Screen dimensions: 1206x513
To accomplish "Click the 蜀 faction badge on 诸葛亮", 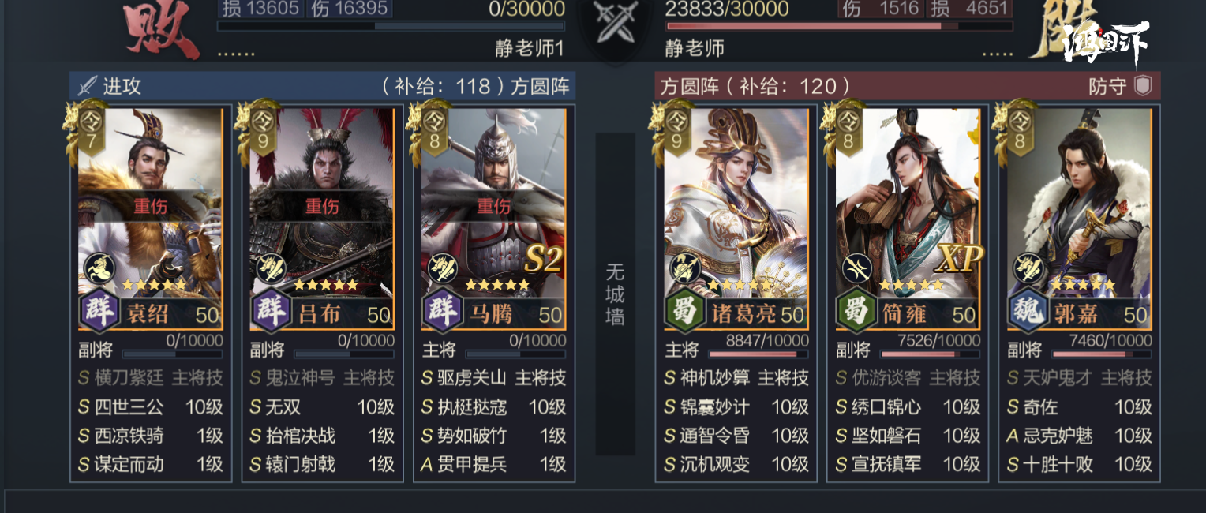I will click(686, 312).
